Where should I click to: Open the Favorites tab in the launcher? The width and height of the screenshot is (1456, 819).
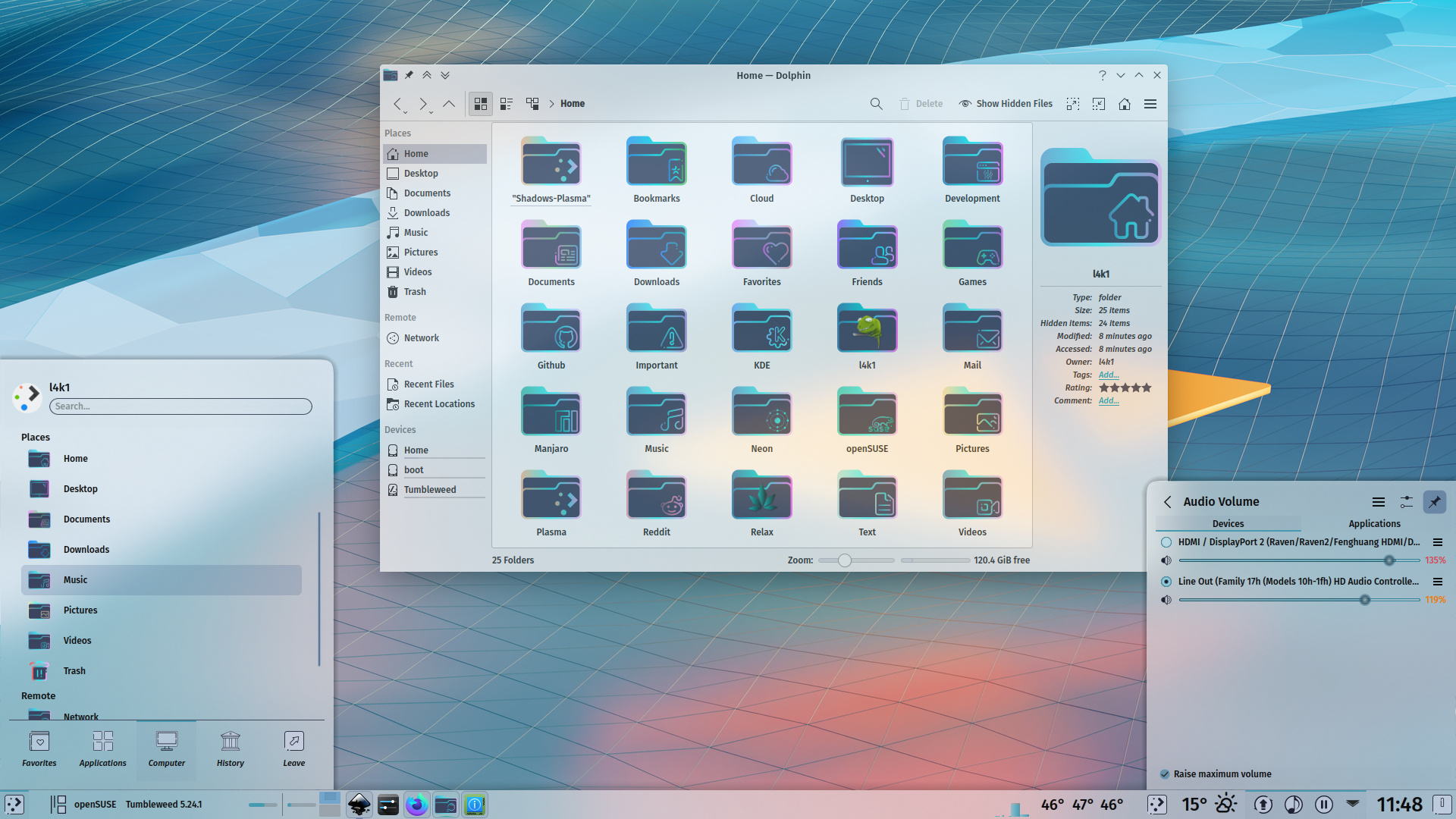pyautogui.click(x=39, y=749)
